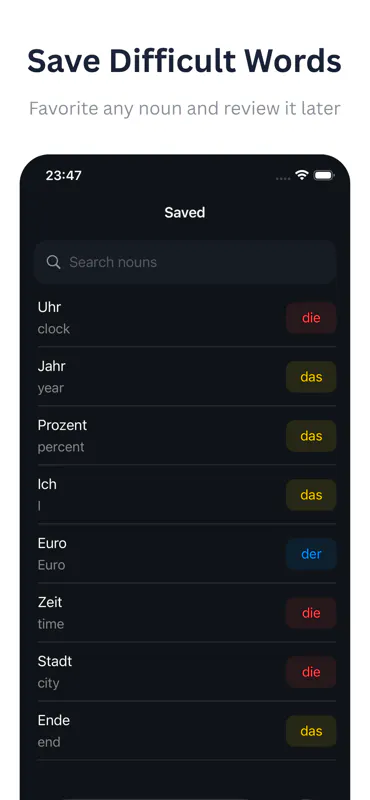The width and height of the screenshot is (370, 800).
Task: Tap the das badge next to Prozent
Action: click(311, 436)
